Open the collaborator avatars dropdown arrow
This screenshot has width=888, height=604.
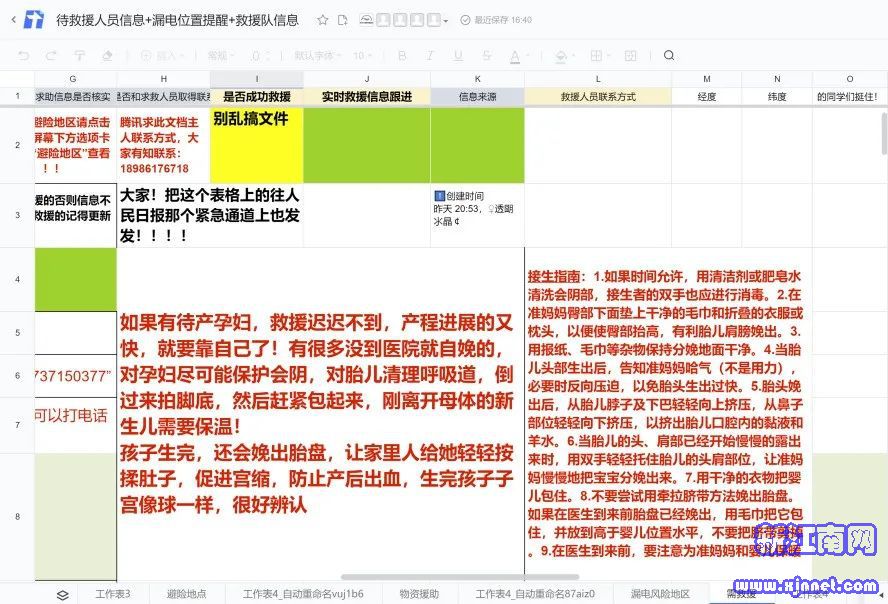click(446, 21)
